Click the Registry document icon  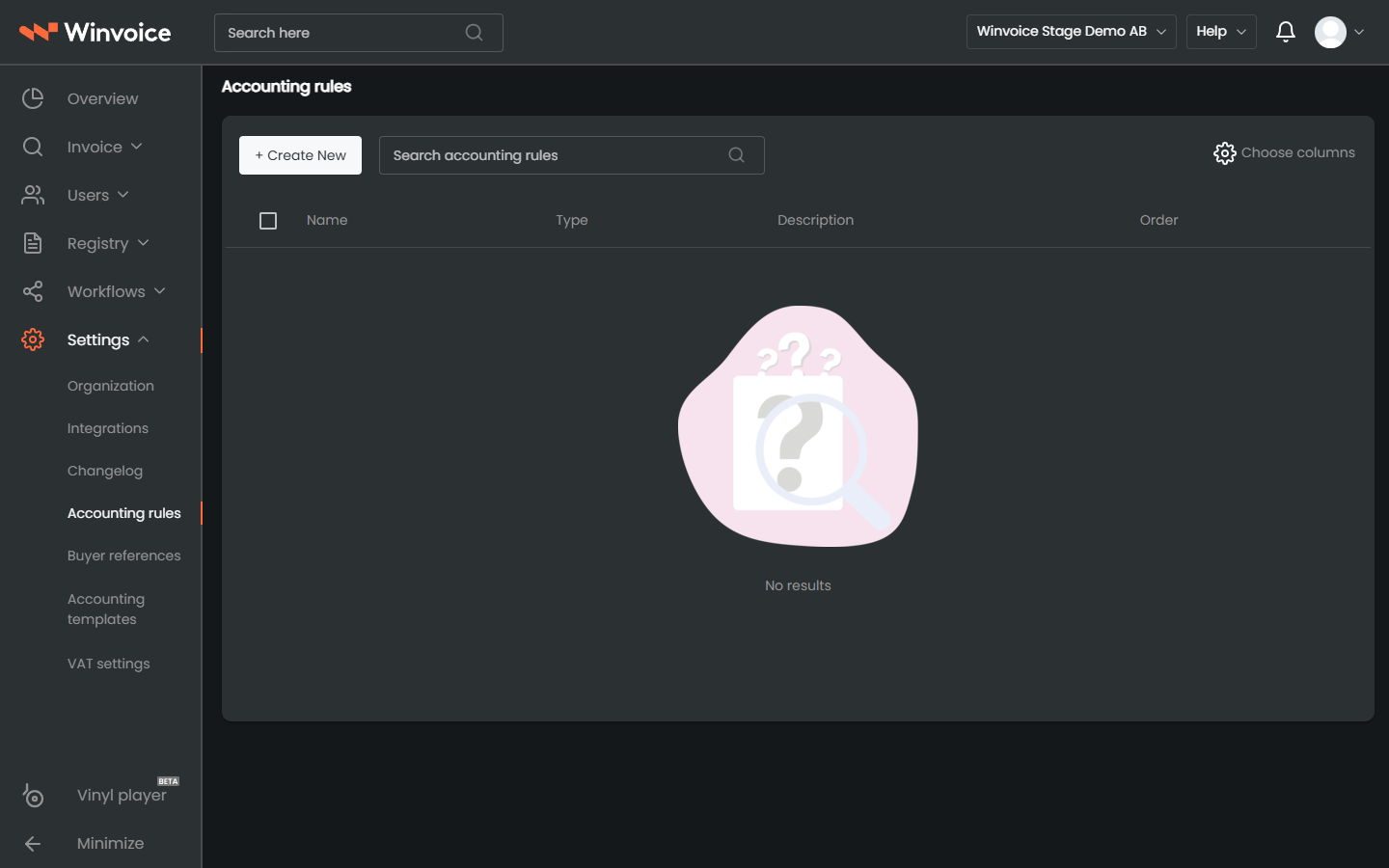pos(33,243)
